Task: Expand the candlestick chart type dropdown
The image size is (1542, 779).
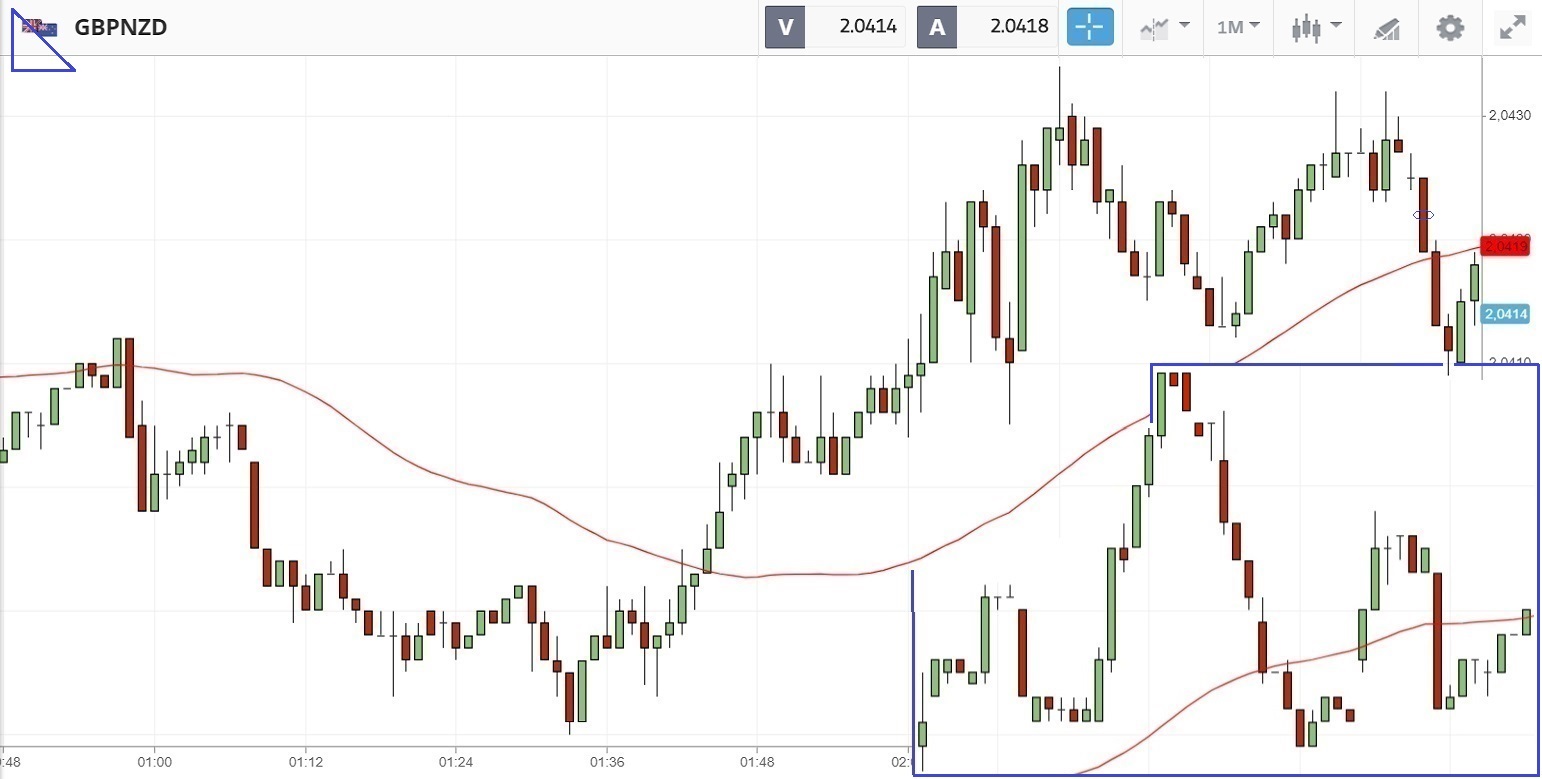Action: pos(1314,27)
